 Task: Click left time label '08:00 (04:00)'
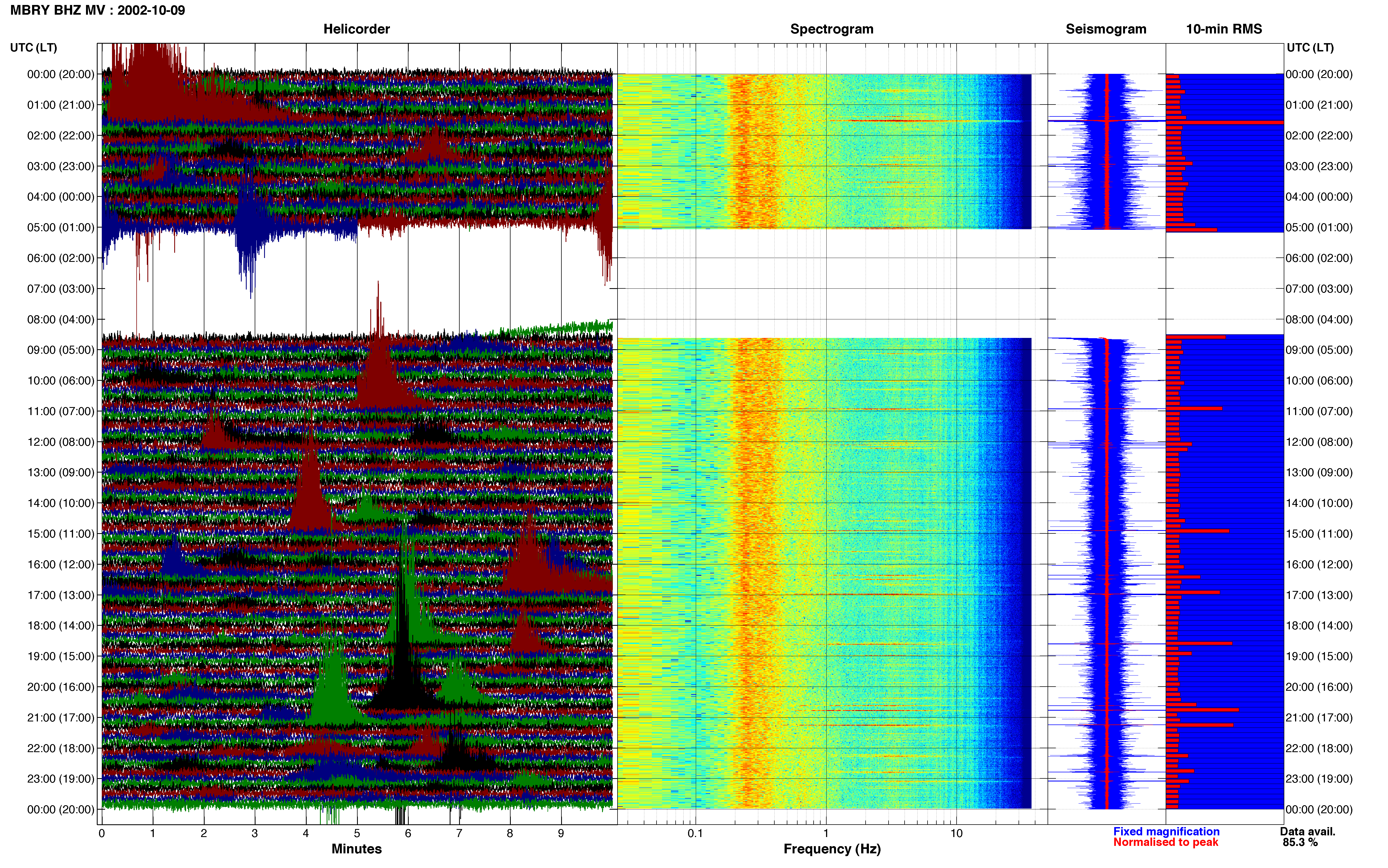click(x=61, y=319)
